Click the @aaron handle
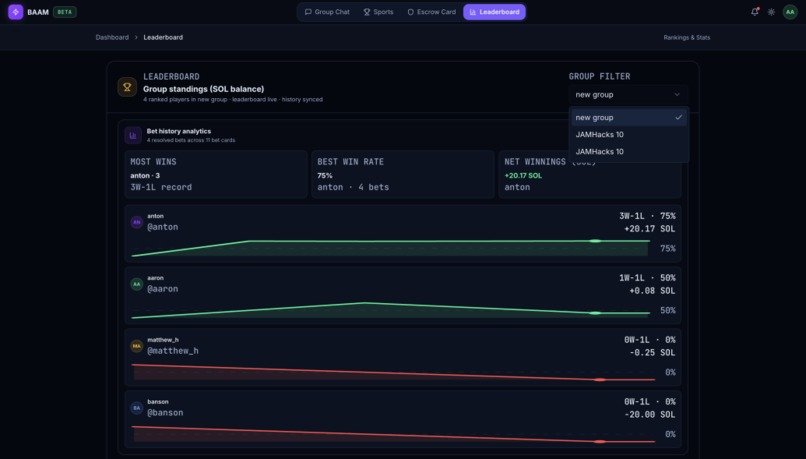 pyautogui.click(x=162, y=289)
